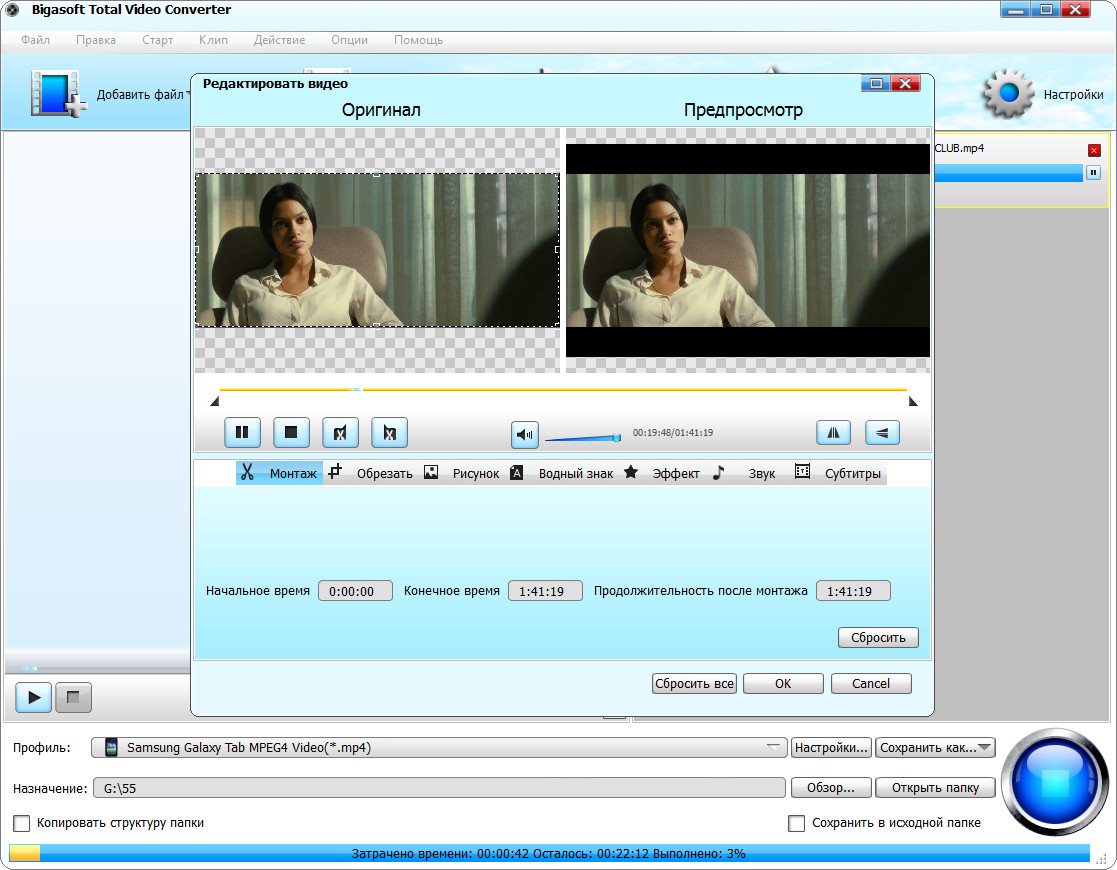Expand the Добавить файл dropdown arrow
Screen dimensions: 1117x870
click(188, 95)
